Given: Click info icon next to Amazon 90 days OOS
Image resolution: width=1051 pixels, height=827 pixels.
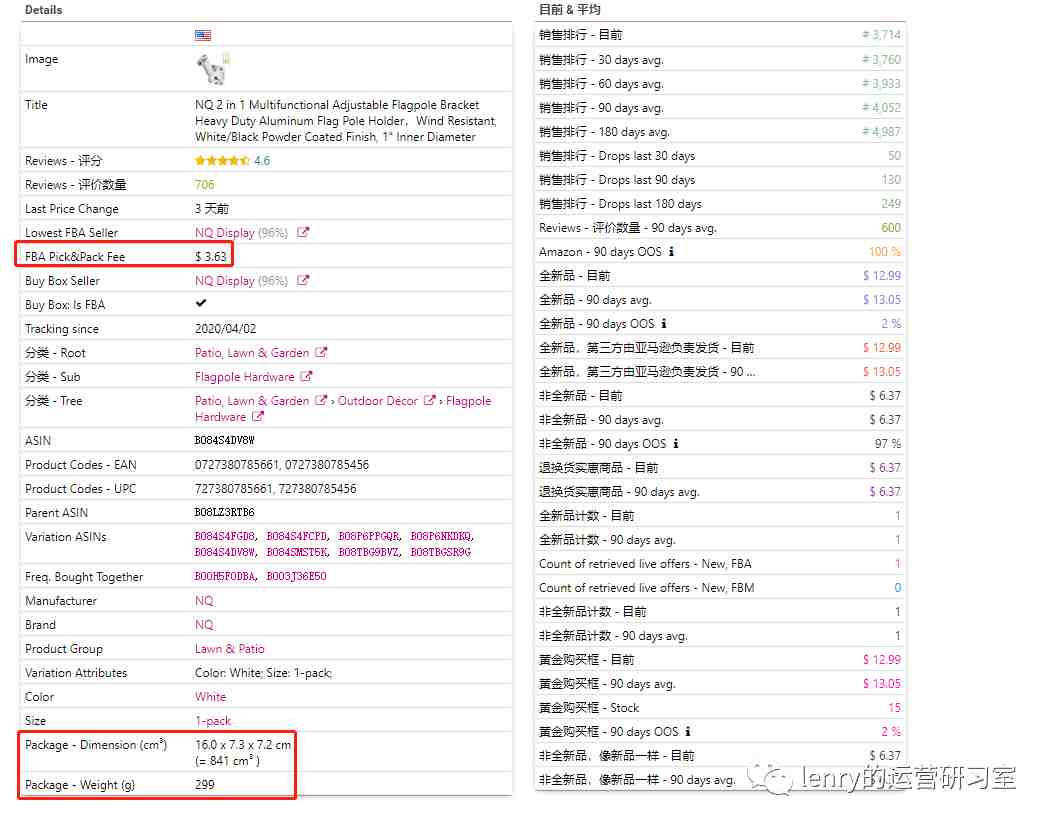Looking at the screenshot, I should (x=671, y=252).
